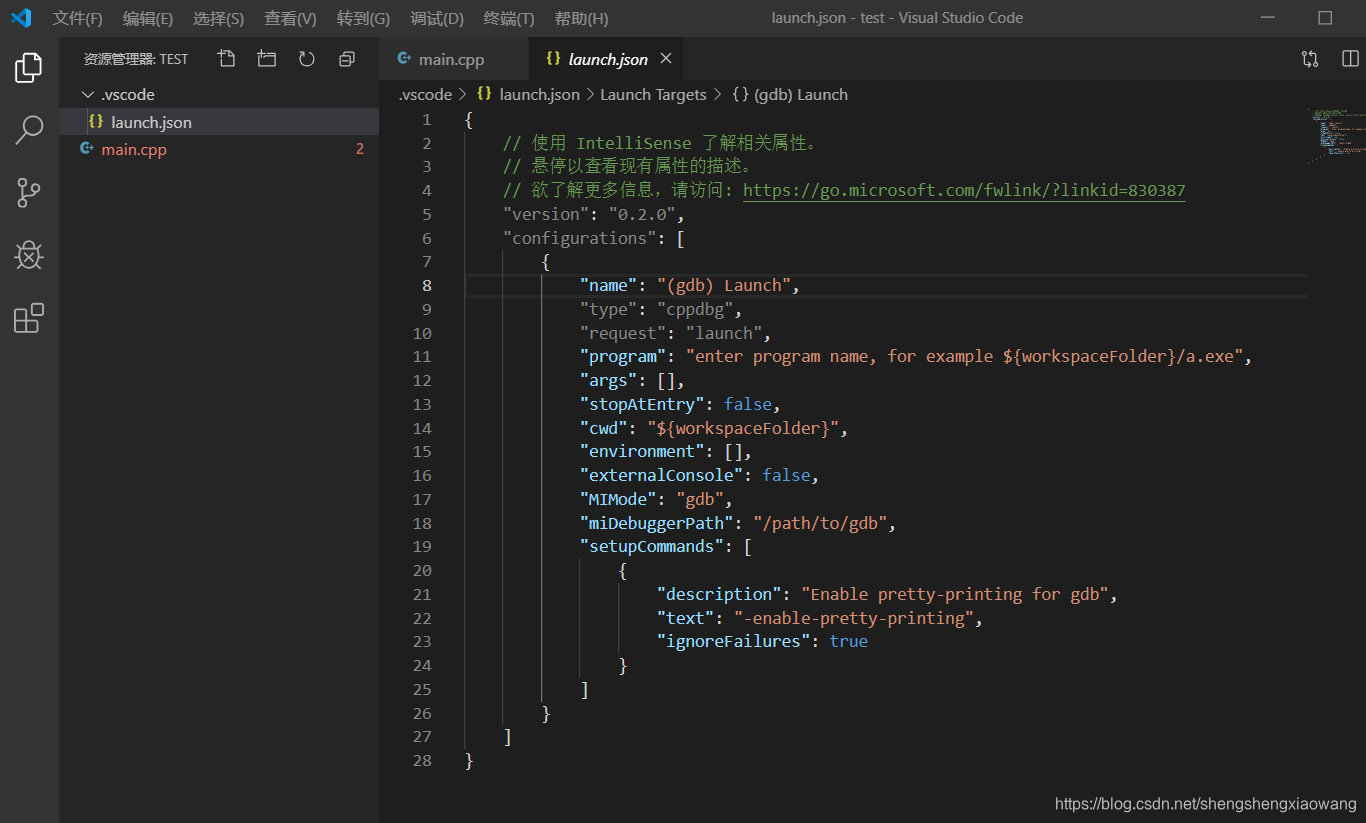Open the 文件(F) menu
The height and width of the screenshot is (823, 1366).
tap(78, 18)
